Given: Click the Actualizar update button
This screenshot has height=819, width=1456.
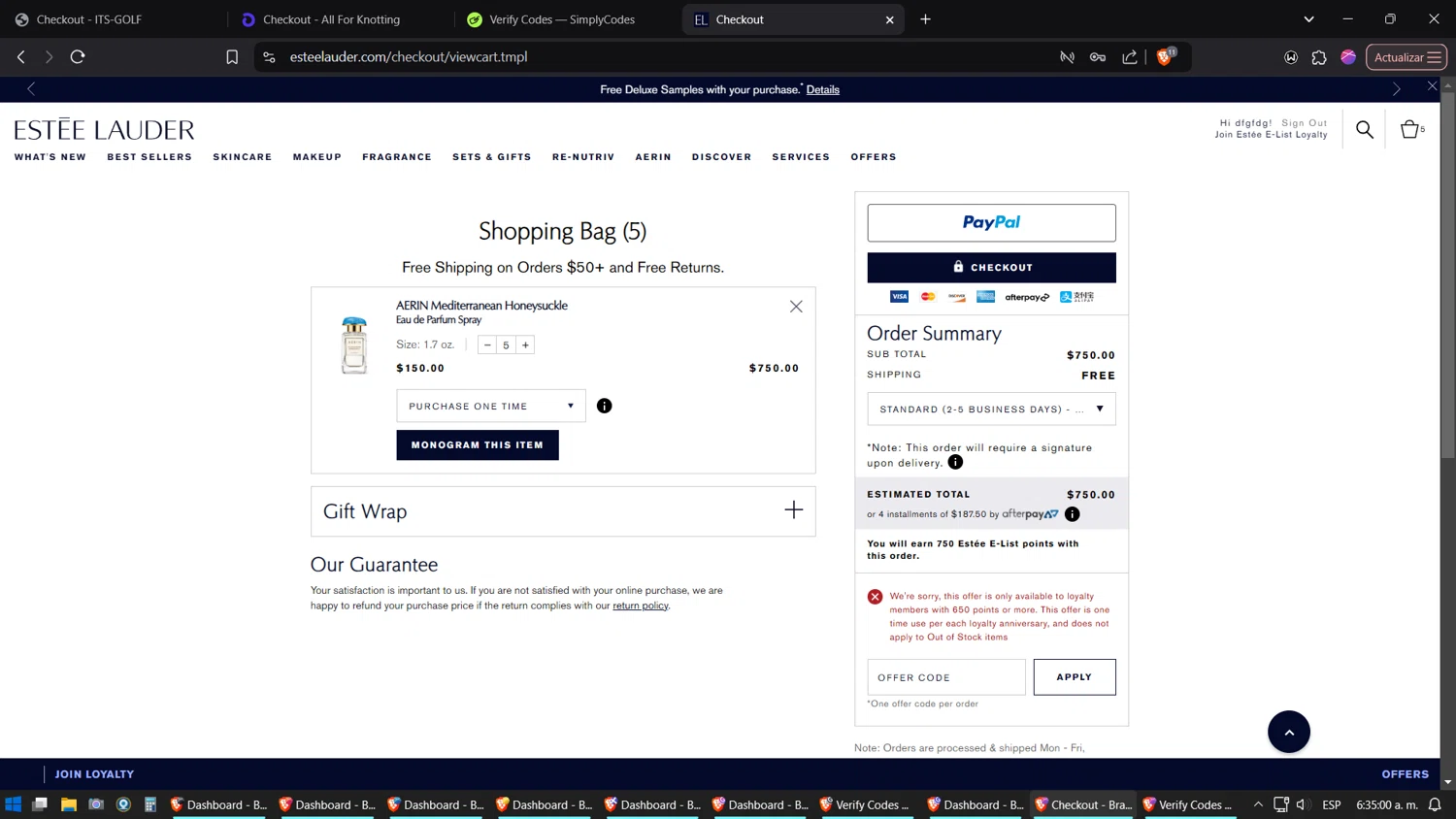Looking at the screenshot, I should (x=1406, y=57).
